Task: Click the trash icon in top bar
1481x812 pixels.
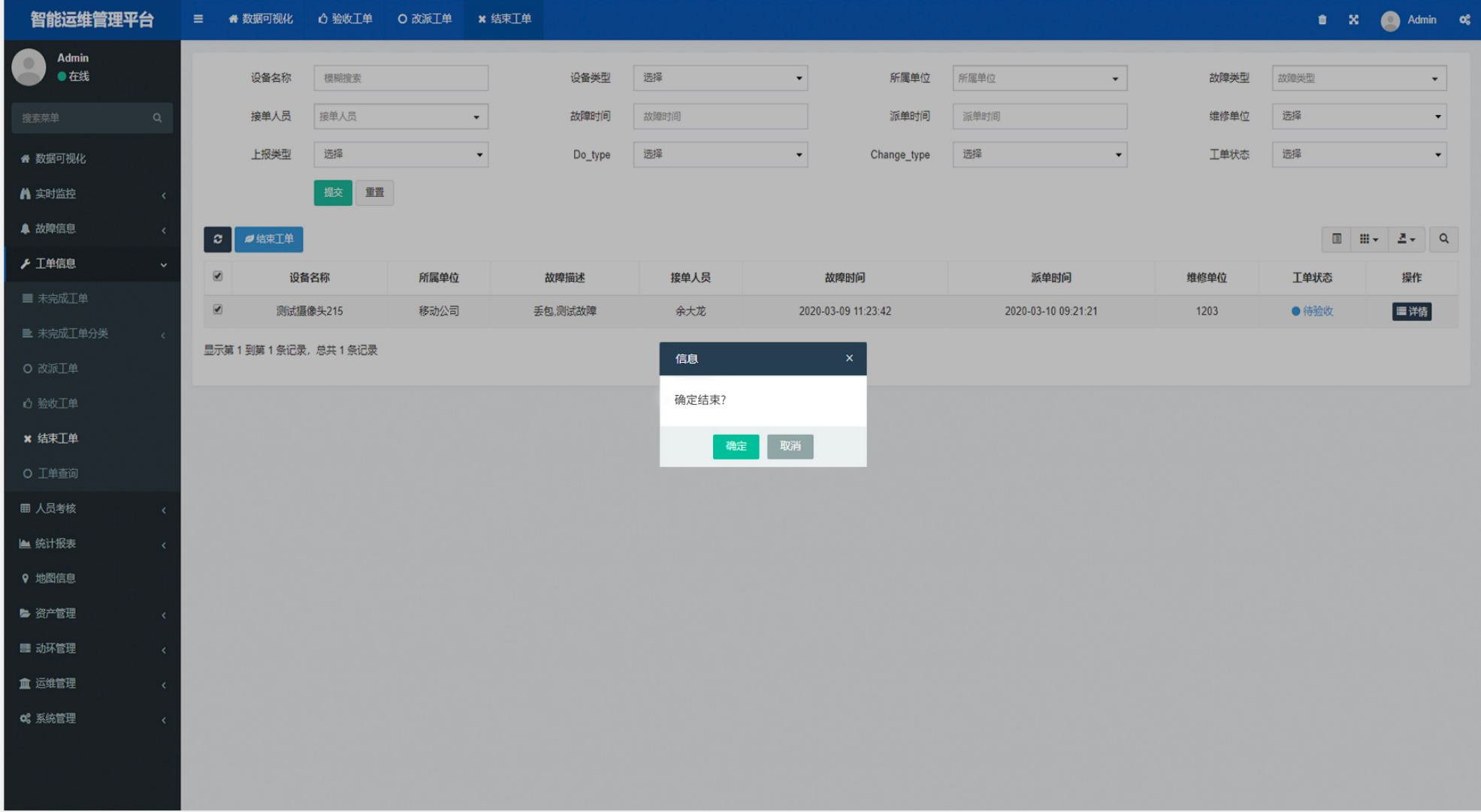Action: (x=1322, y=20)
